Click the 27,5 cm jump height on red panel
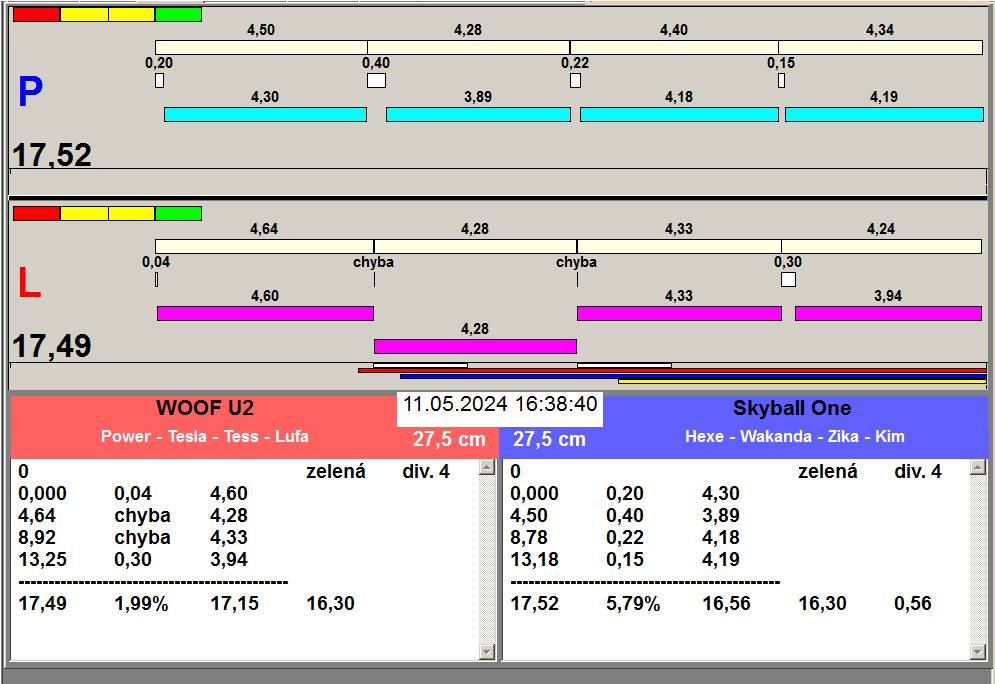The width and height of the screenshot is (995, 684). (x=449, y=439)
